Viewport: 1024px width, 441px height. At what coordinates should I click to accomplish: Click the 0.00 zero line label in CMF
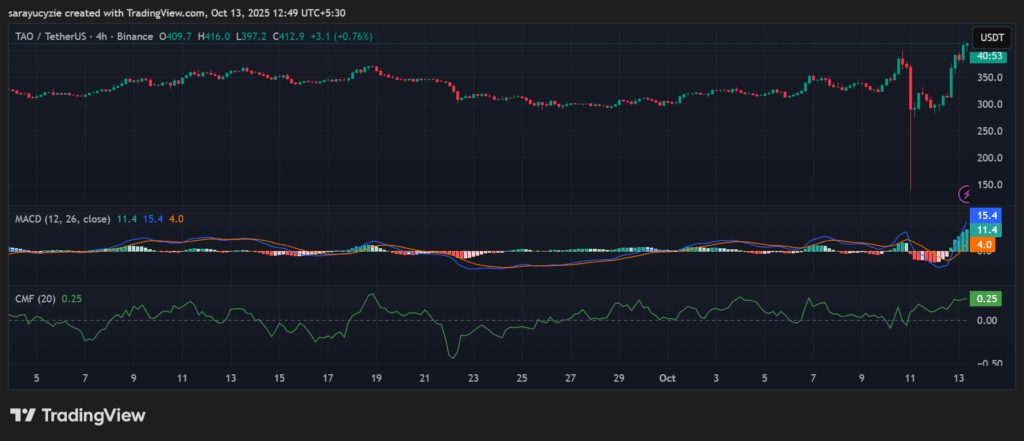(988, 320)
